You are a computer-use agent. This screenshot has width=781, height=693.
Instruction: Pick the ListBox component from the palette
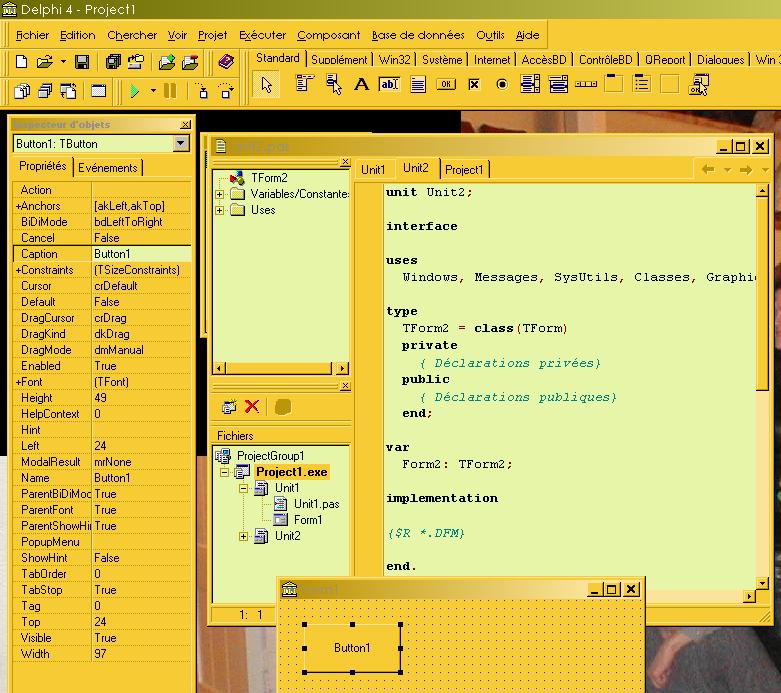(530, 84)
